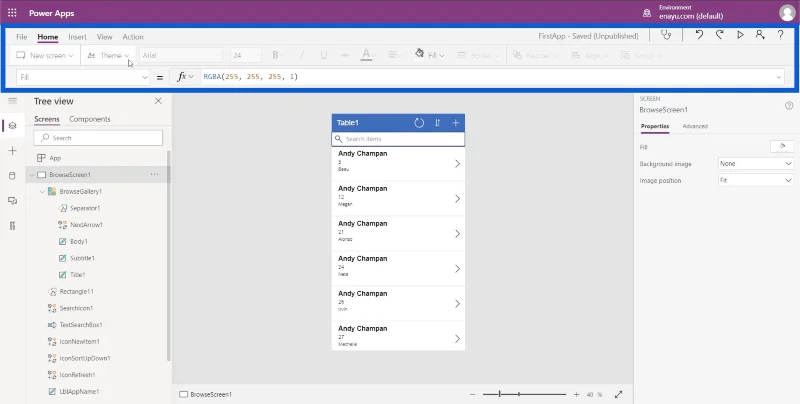Open Advanced tools icon in left rail

(x=13, y=226)
